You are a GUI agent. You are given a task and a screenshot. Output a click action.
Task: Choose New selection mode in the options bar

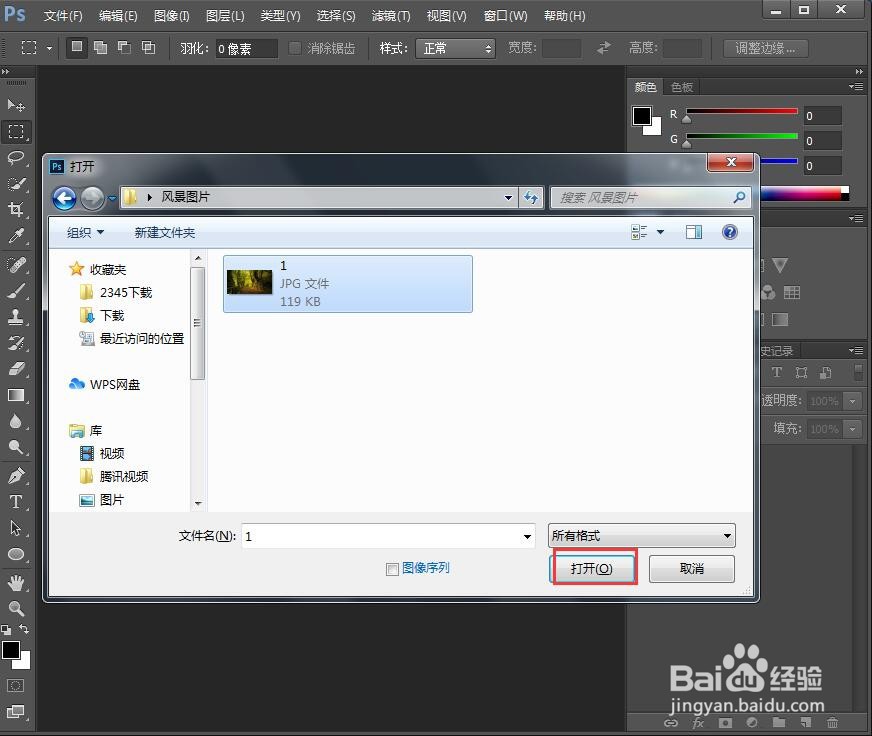click(77, 47)
